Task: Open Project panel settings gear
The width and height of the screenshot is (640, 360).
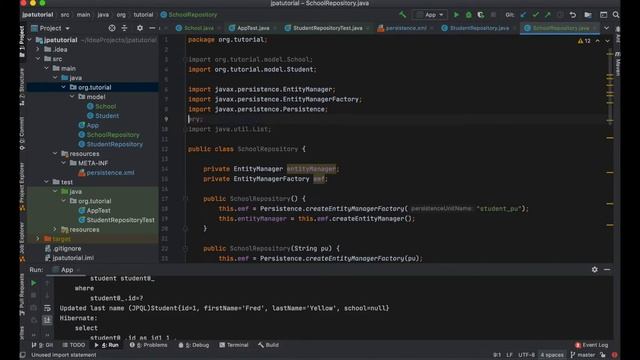Action: point(140,28)
